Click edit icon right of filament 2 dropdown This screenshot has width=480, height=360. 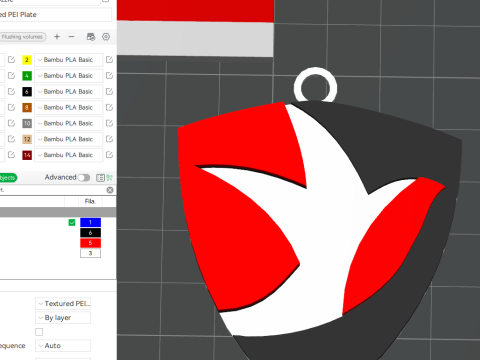[x=109, y=60]
